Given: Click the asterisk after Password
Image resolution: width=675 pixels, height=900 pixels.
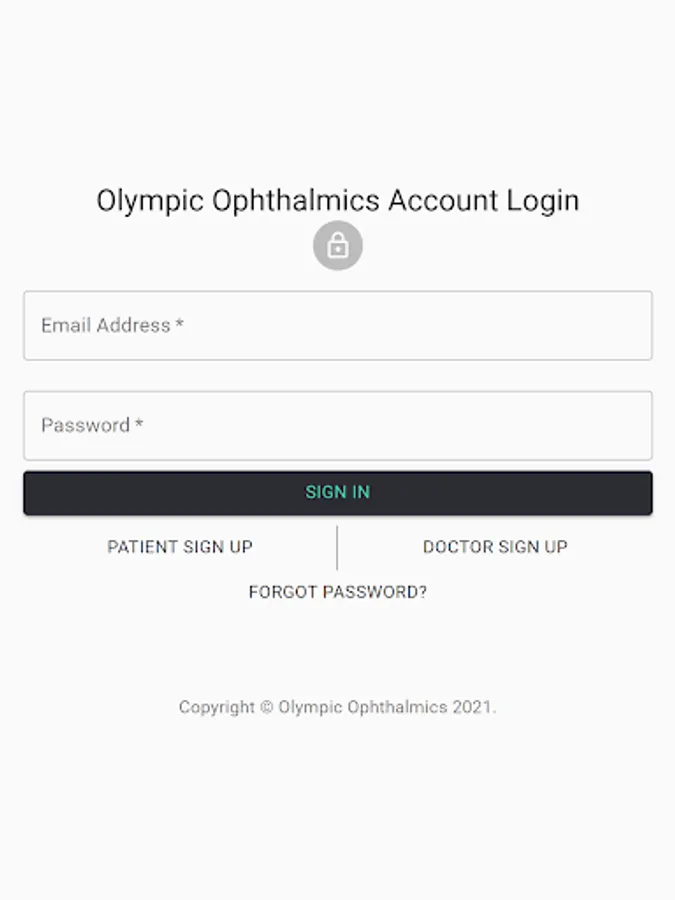Looking at the screenshot, I should point(139,424).
